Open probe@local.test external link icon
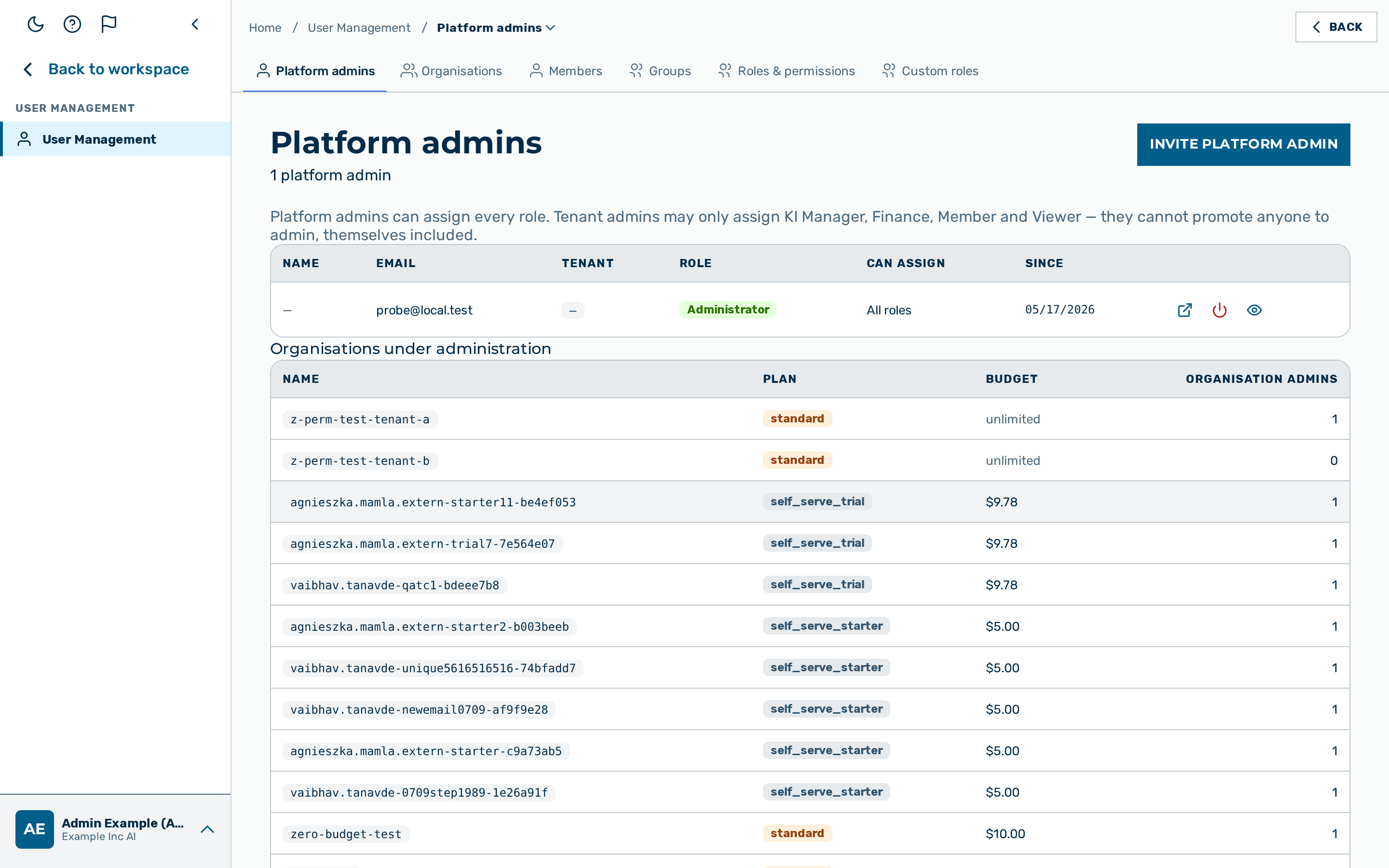 point(1185,310)
